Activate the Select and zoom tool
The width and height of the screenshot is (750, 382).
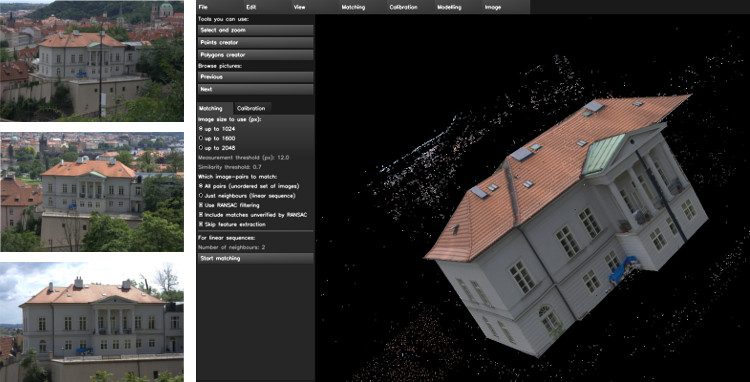(255, 30)
